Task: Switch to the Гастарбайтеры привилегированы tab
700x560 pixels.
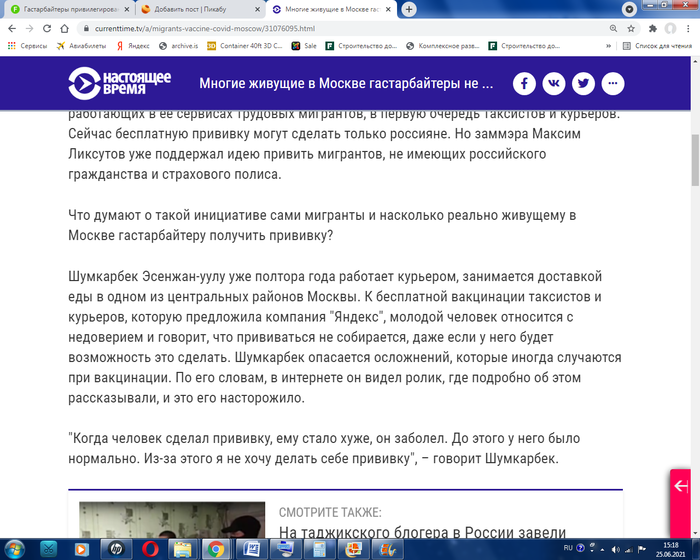Action: tap(70, 9)
